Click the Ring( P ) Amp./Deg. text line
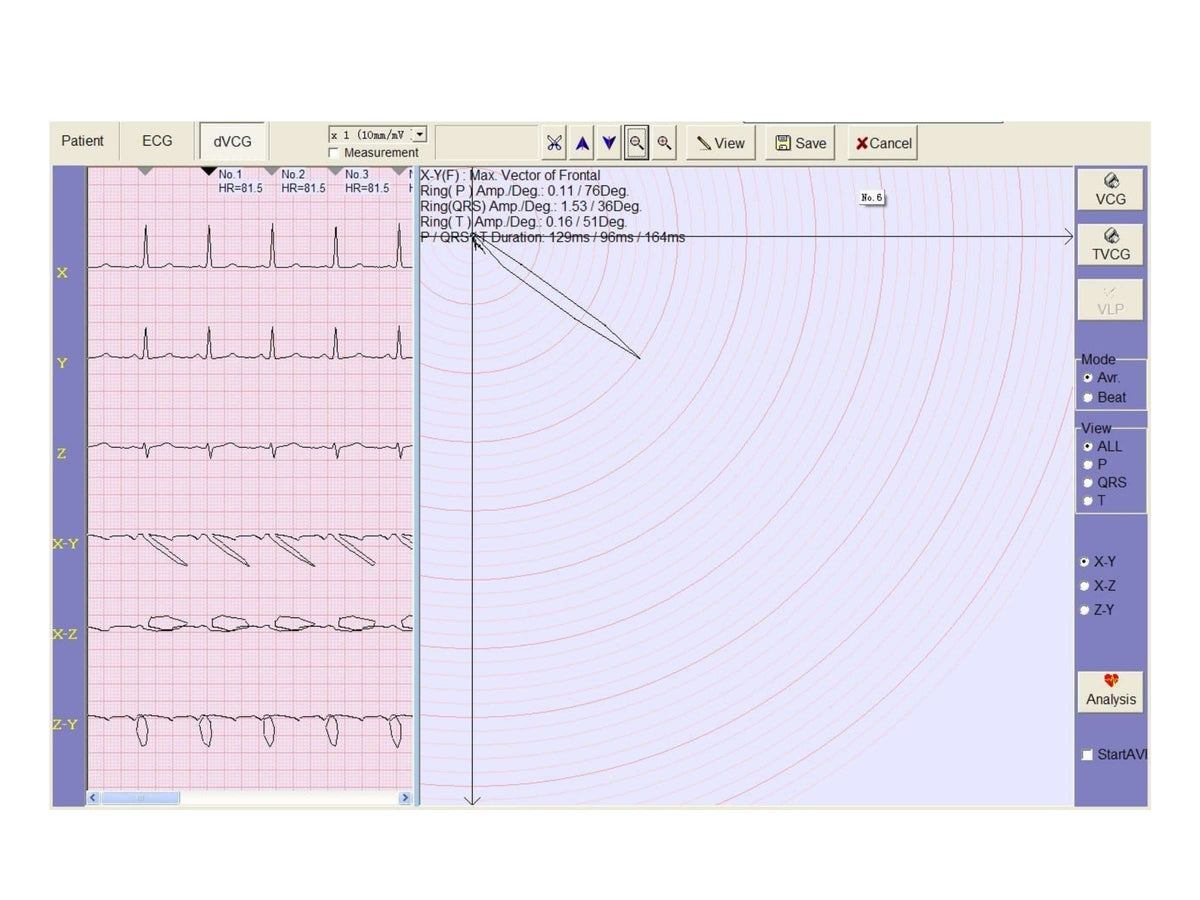 pyautogui.click(x=524, y=191)
